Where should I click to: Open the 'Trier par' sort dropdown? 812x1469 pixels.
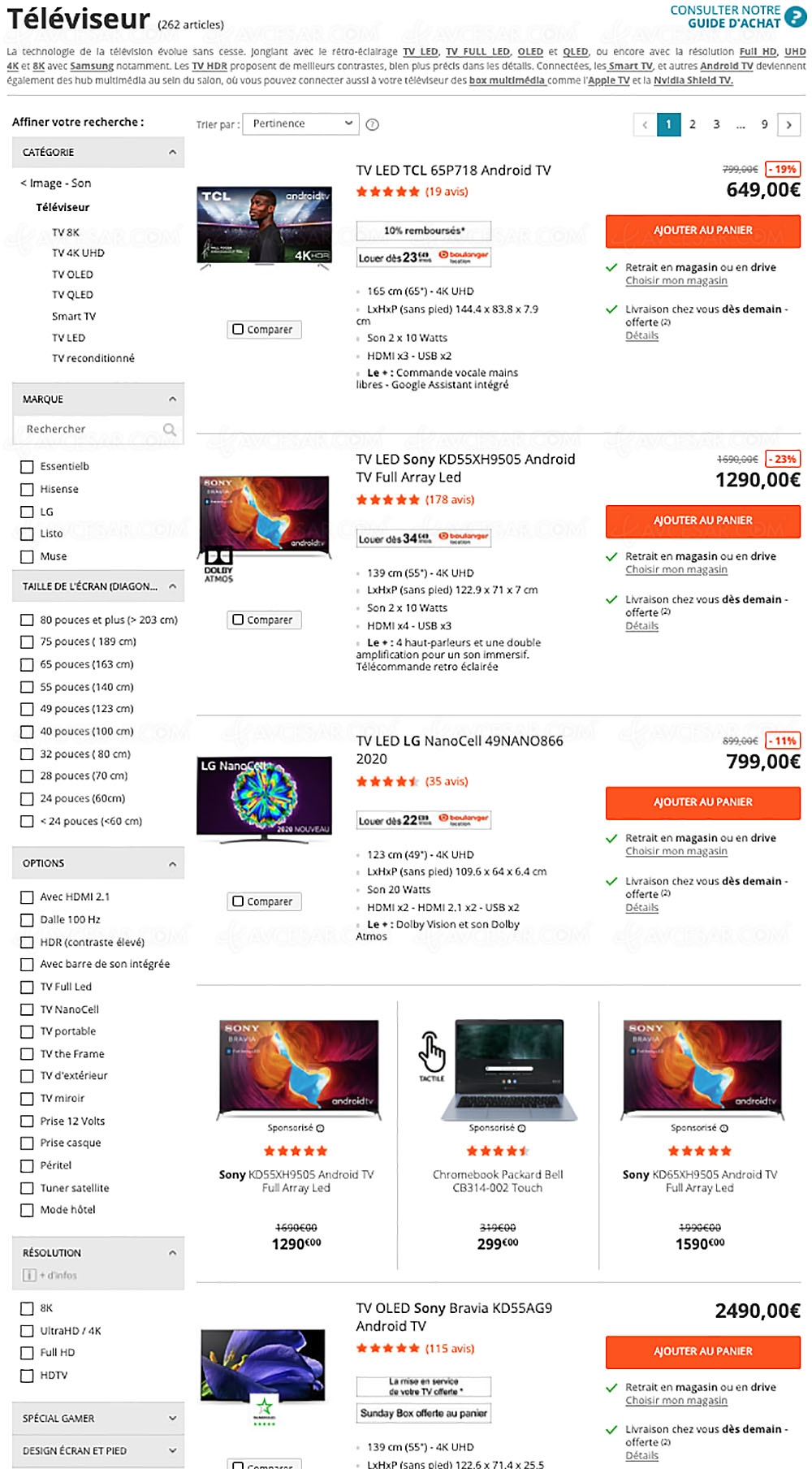(x=300, y=123)
